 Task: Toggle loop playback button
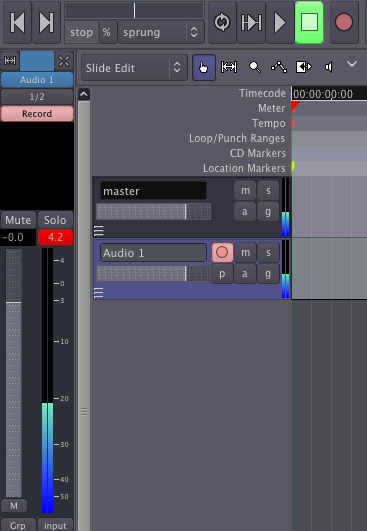tap(222, 22)
